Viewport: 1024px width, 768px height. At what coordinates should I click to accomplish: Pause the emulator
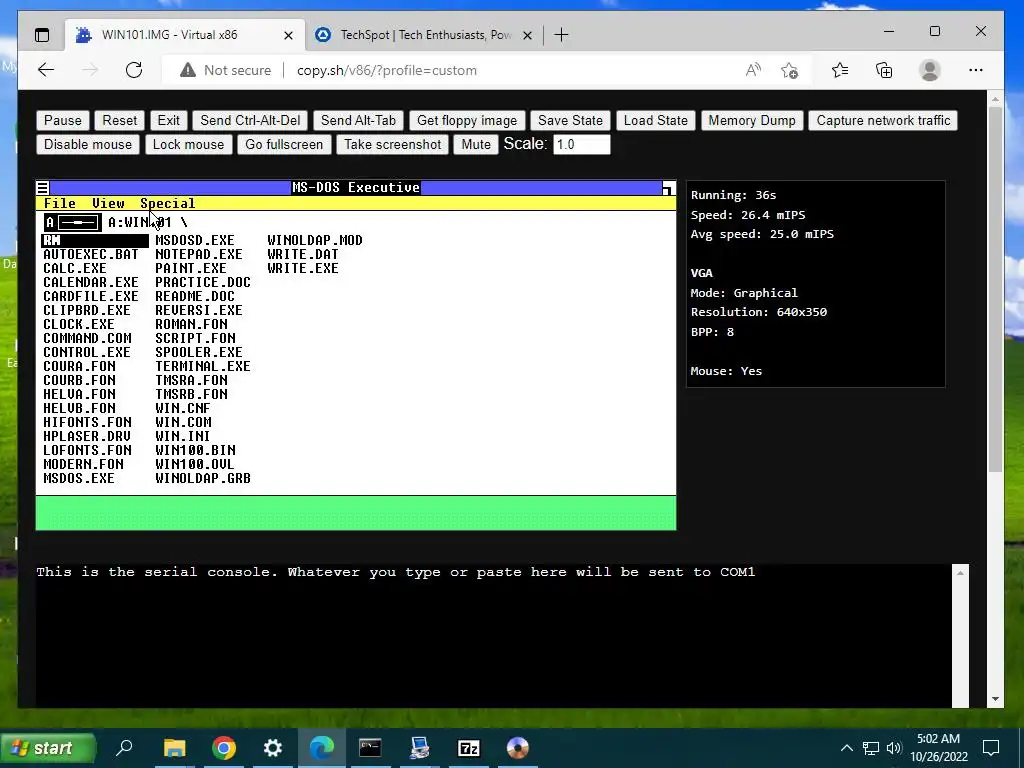tap(63, 120)
